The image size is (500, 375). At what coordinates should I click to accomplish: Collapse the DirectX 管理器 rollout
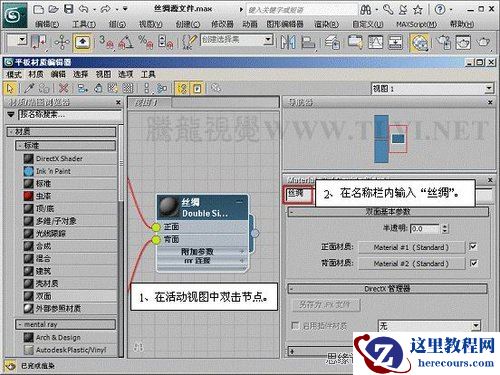[x=388, y=289]
